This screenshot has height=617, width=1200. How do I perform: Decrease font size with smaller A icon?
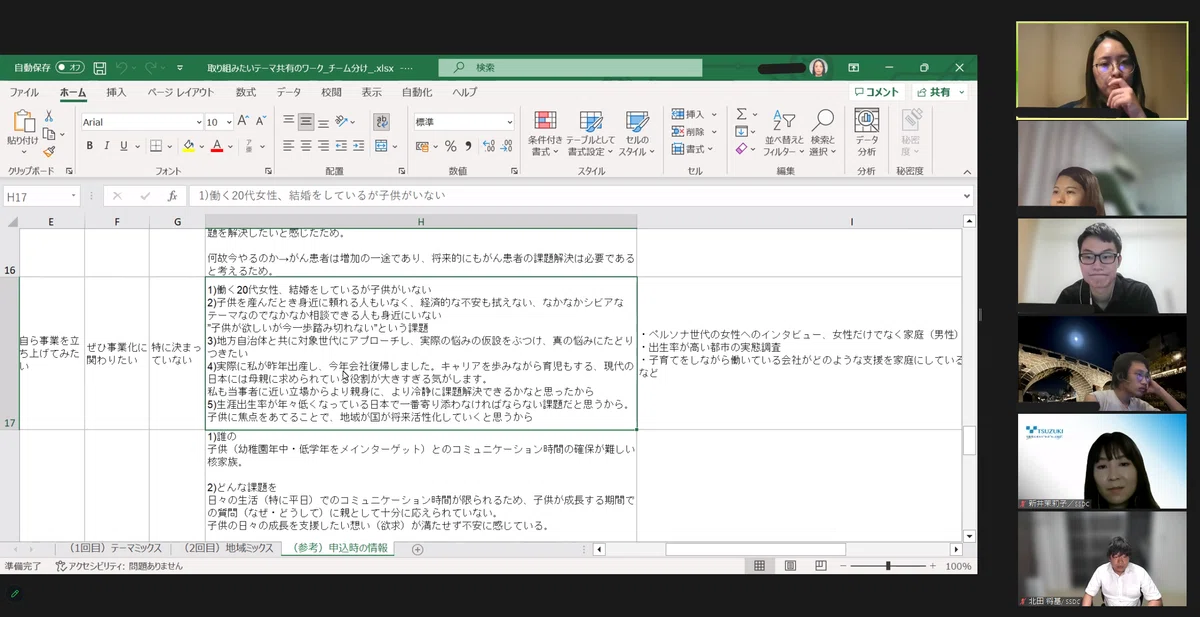(x=259, y=122)
